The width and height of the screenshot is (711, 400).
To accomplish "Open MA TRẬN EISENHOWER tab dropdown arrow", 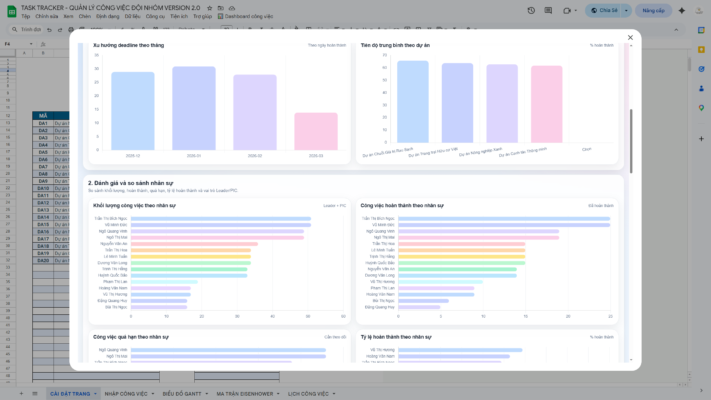I will (x=278, y=394).
